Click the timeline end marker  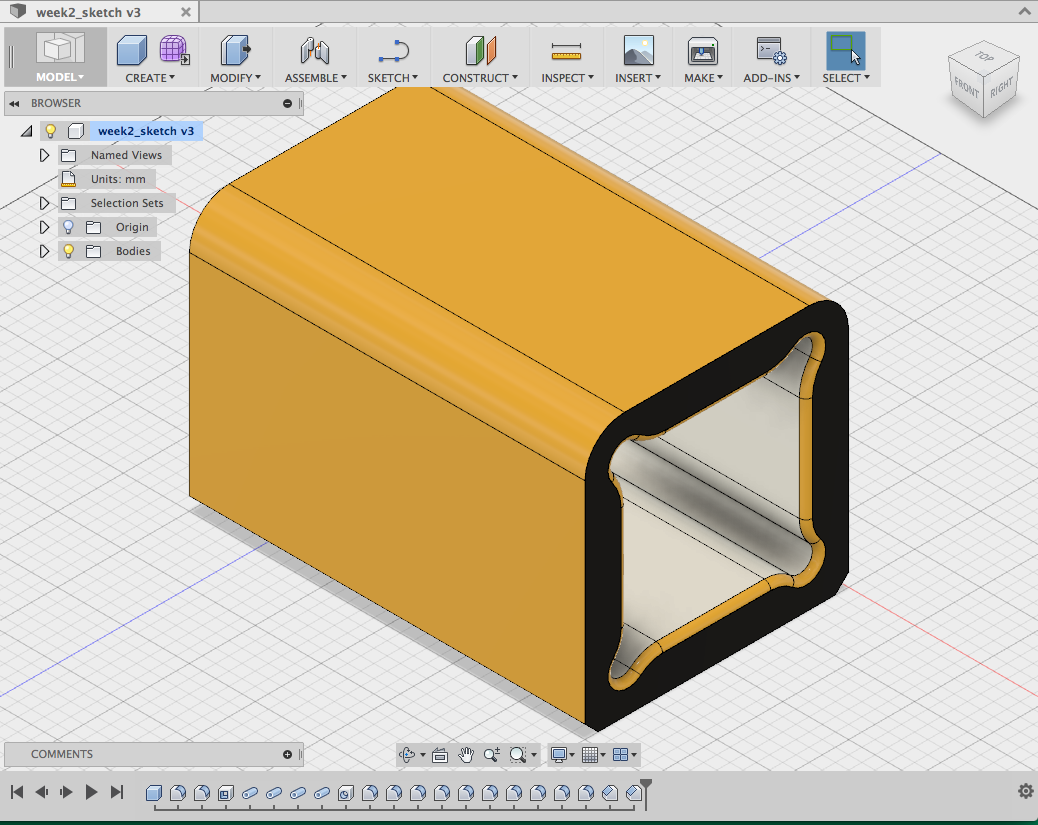(x=646, y=793)
